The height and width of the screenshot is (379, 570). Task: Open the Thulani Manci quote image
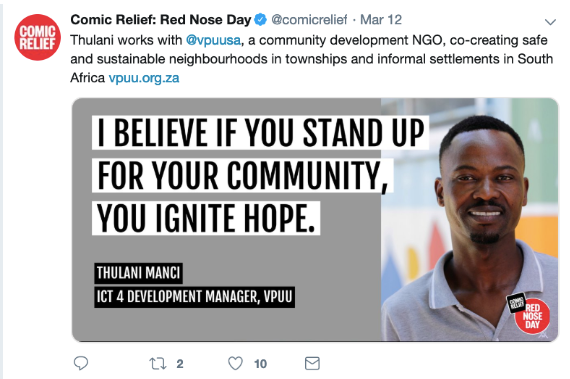[x=315, y=220]
